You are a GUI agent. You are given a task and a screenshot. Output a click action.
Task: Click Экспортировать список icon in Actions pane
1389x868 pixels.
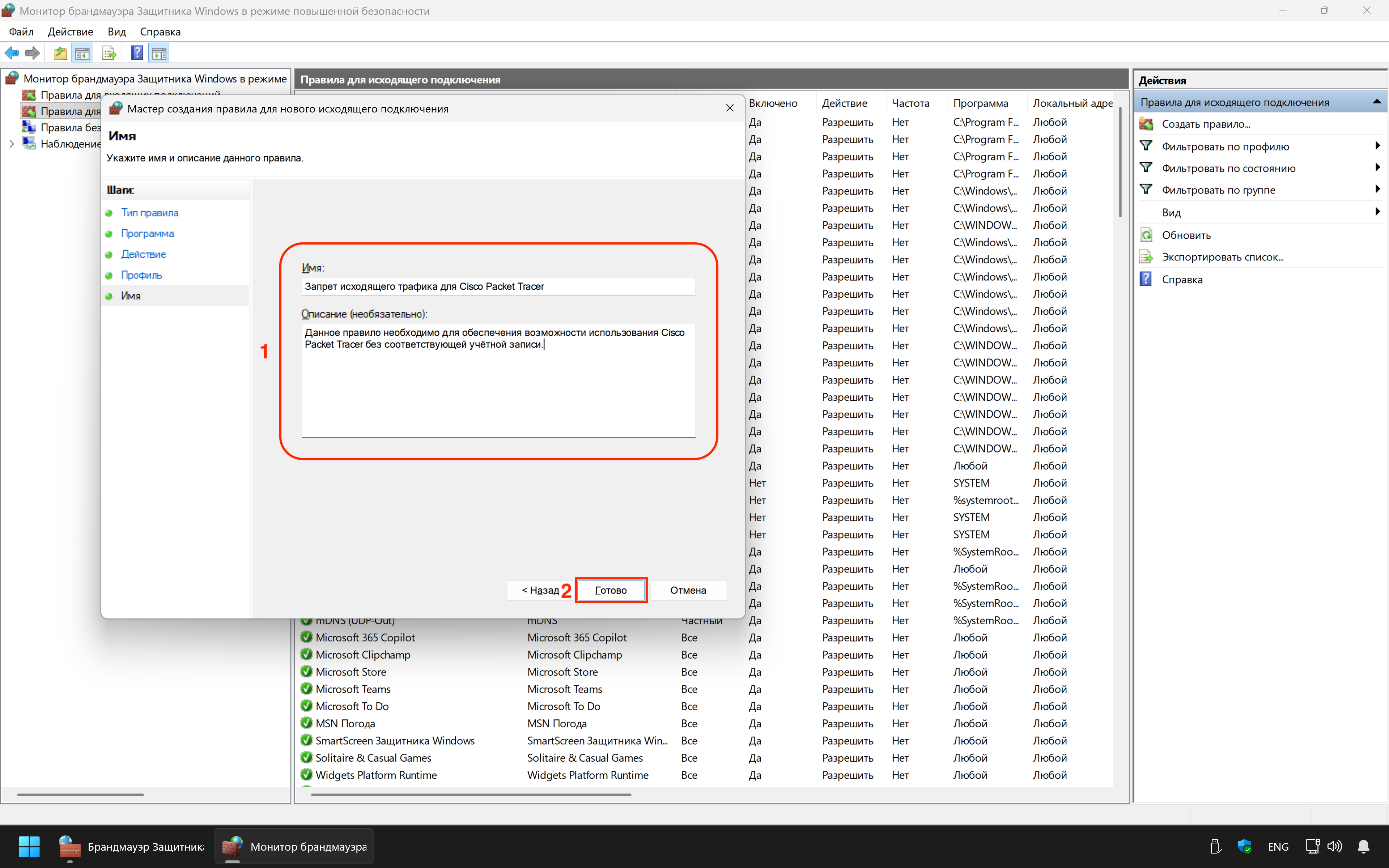click(1146, 257)
